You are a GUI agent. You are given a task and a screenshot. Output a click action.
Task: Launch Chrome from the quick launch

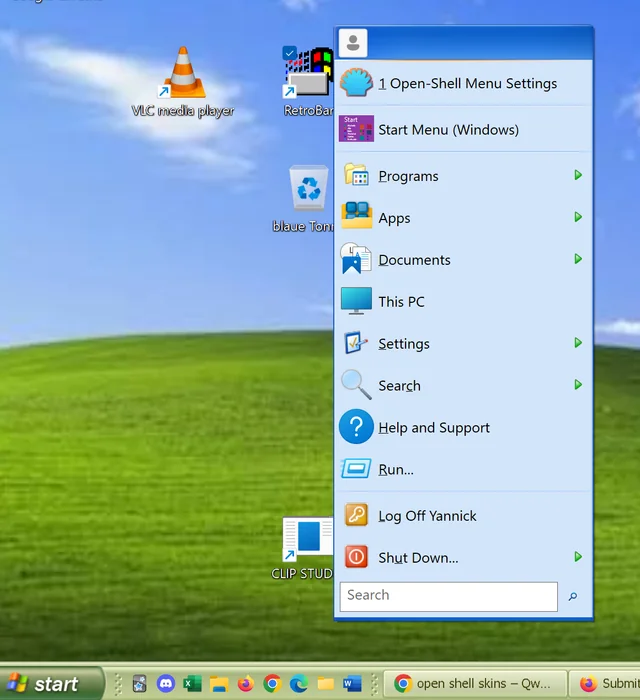(x=272, y=683)
